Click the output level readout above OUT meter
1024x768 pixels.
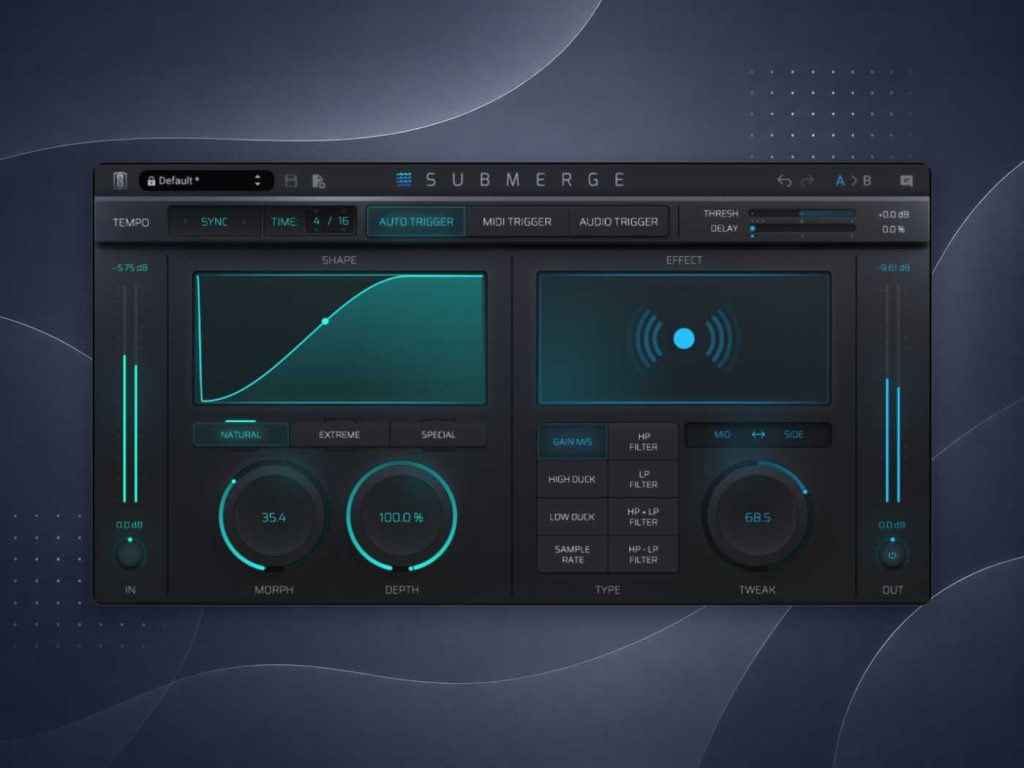pyautogui.click(x=893, y=268)
